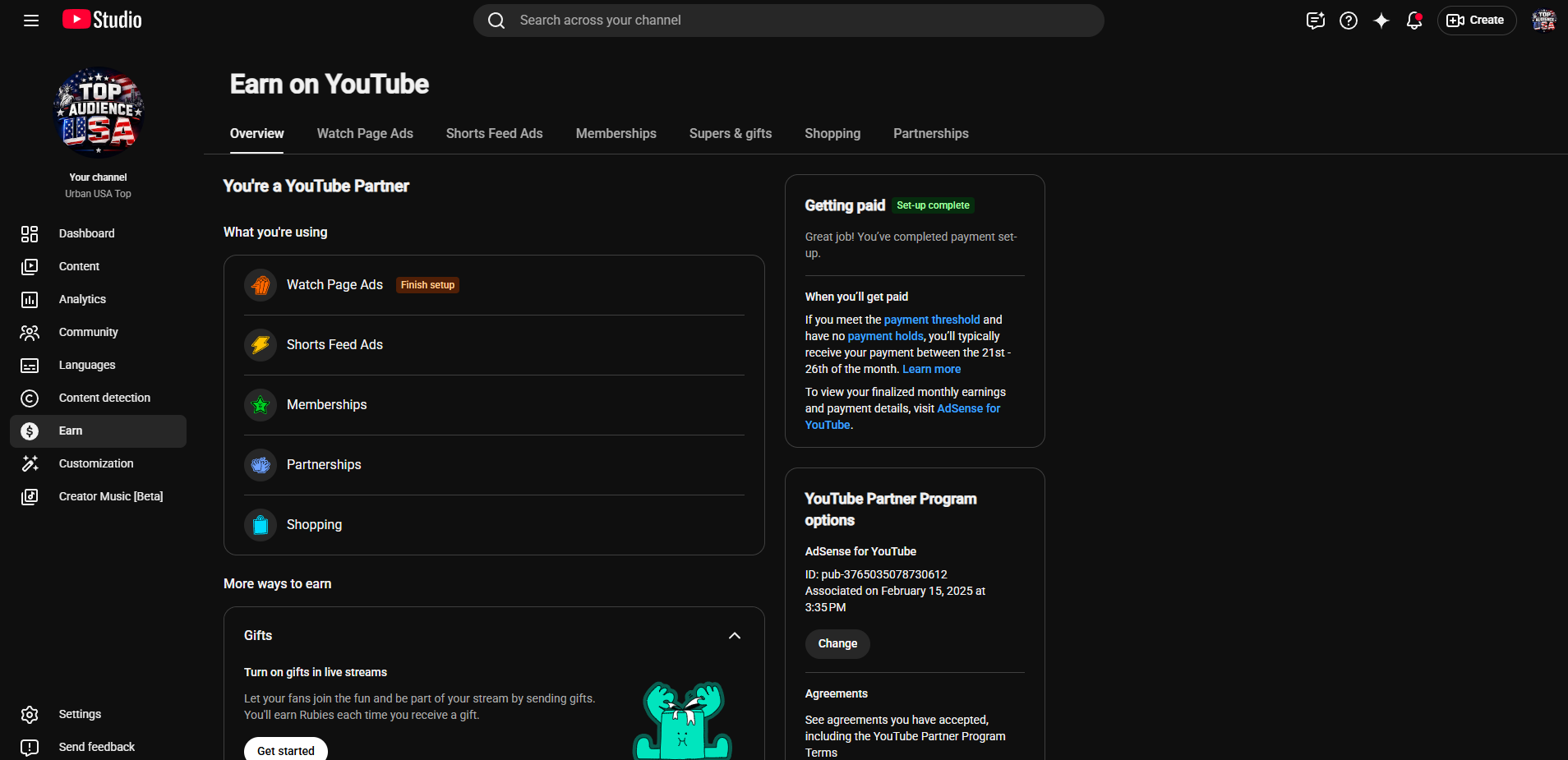
Task: Click the Create button
Action: click(x=1477, y=21)
